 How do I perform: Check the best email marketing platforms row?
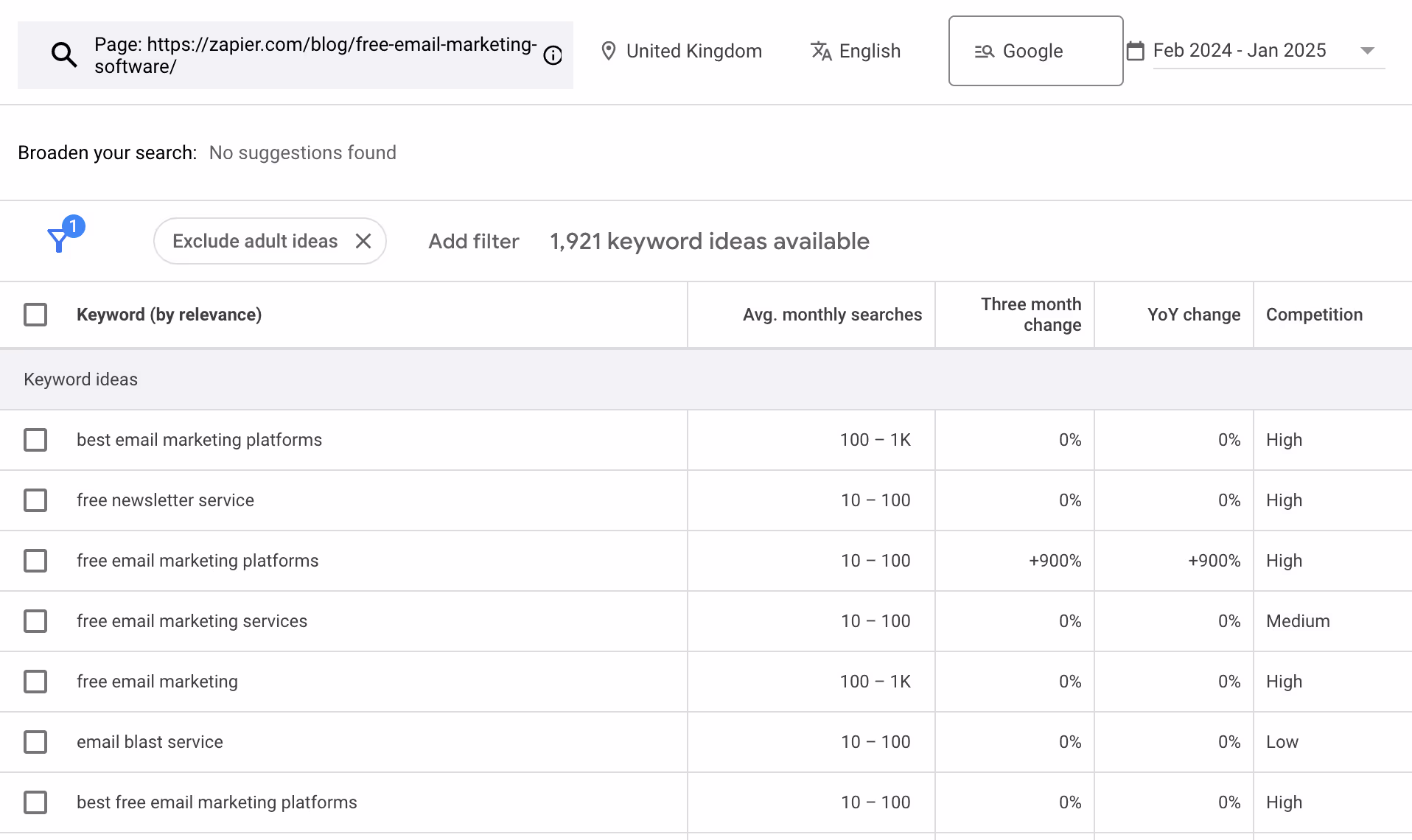[35, 440]
